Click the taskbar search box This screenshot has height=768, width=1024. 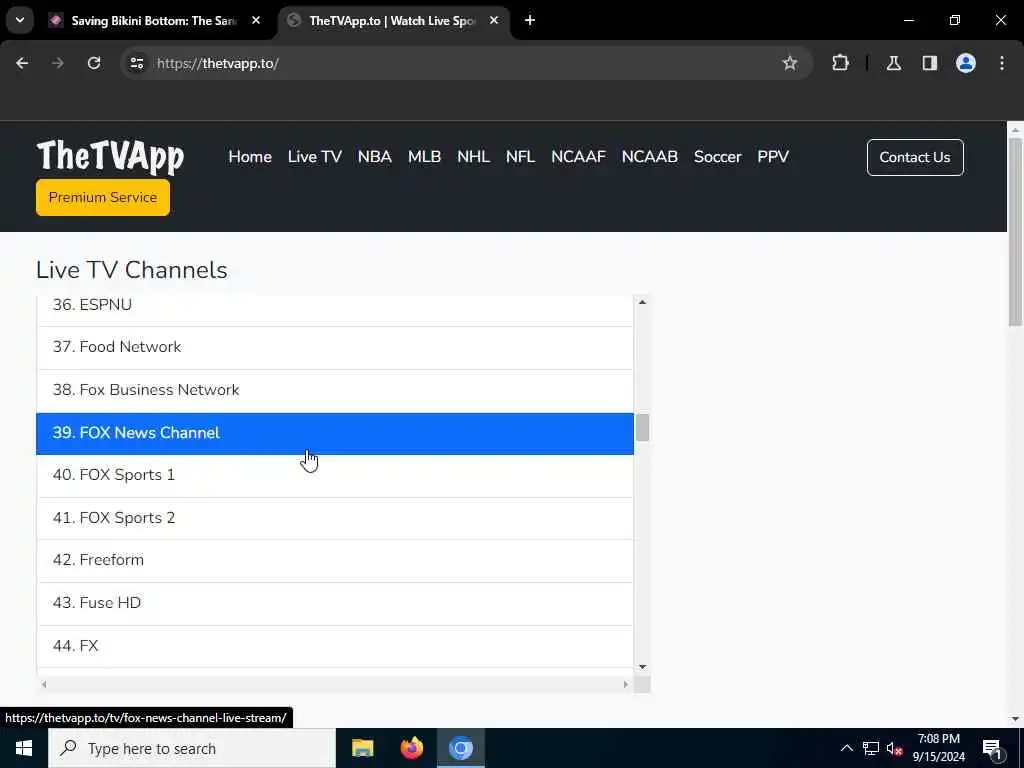tap(191, 748)
